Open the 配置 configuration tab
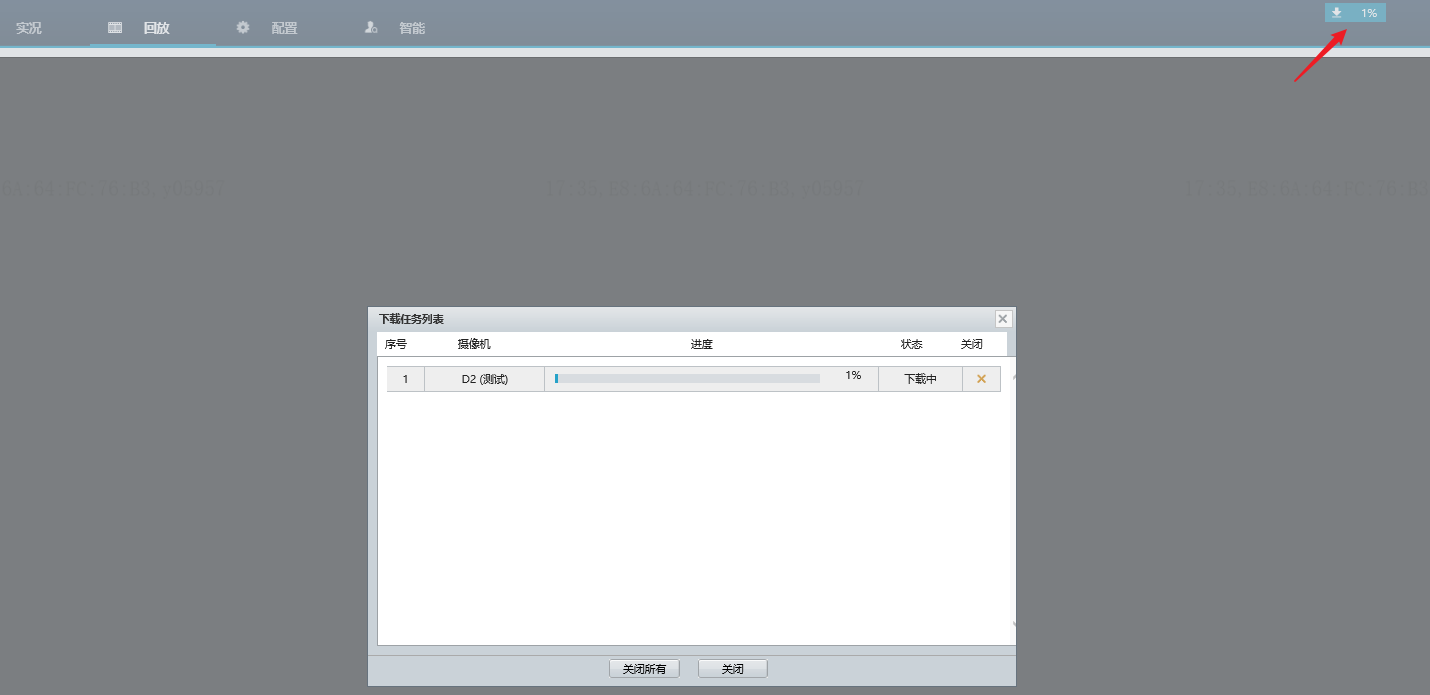Screen dimensions: 1430x695 click(x=284, y=28)
